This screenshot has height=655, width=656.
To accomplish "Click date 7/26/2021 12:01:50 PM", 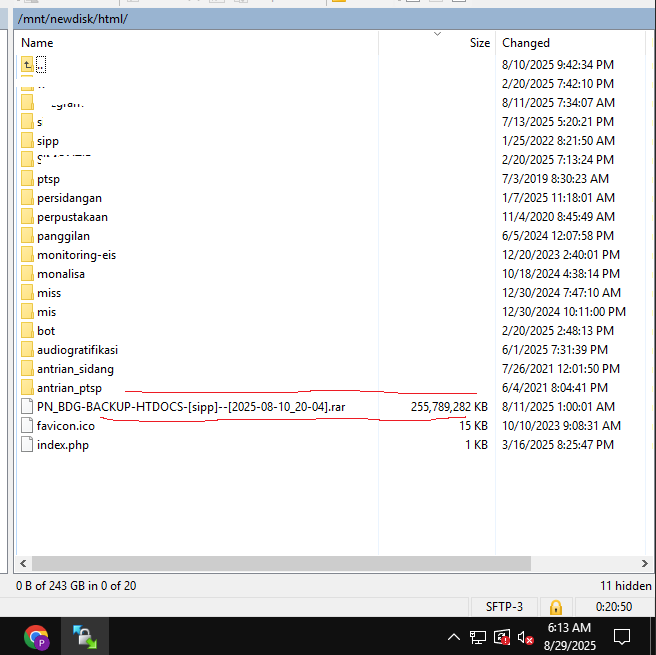I will coord(561,368).
